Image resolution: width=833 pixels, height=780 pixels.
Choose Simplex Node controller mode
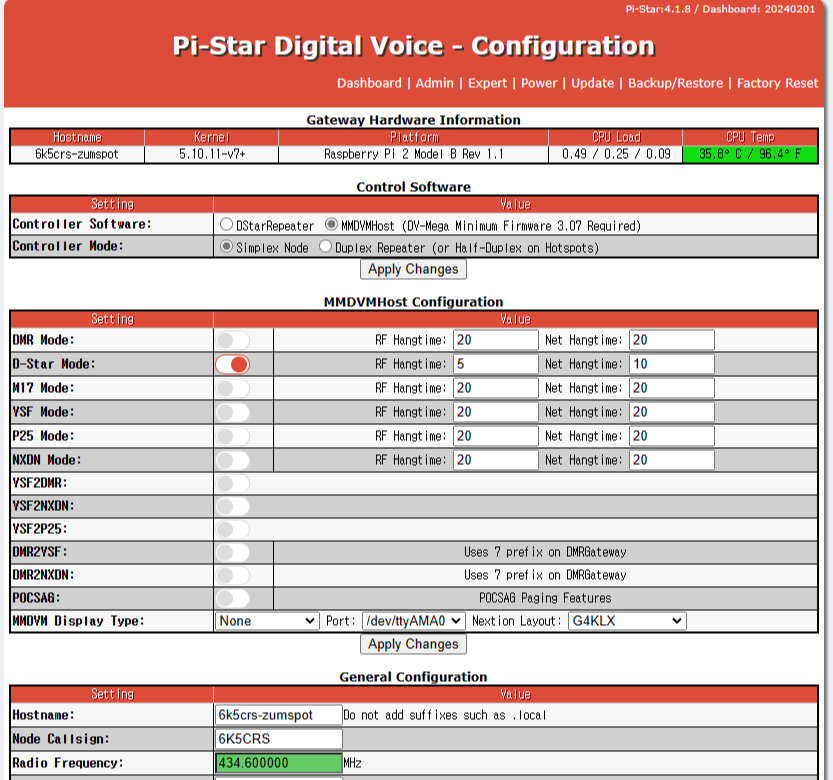226,247
